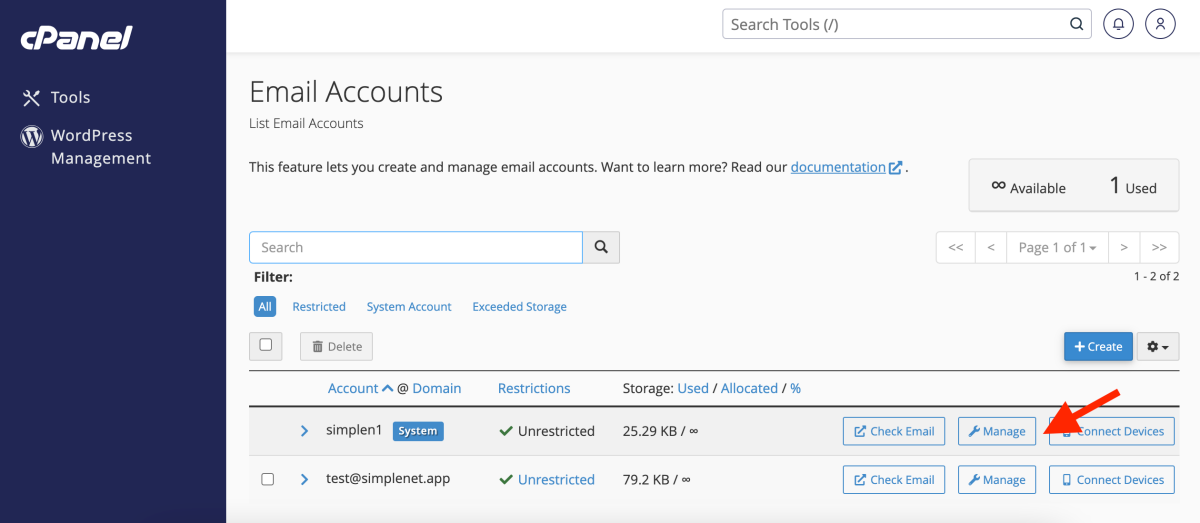This screenshot has height=523, width=1200.
Task: Open the user account icon
Action: point(1160,24)
